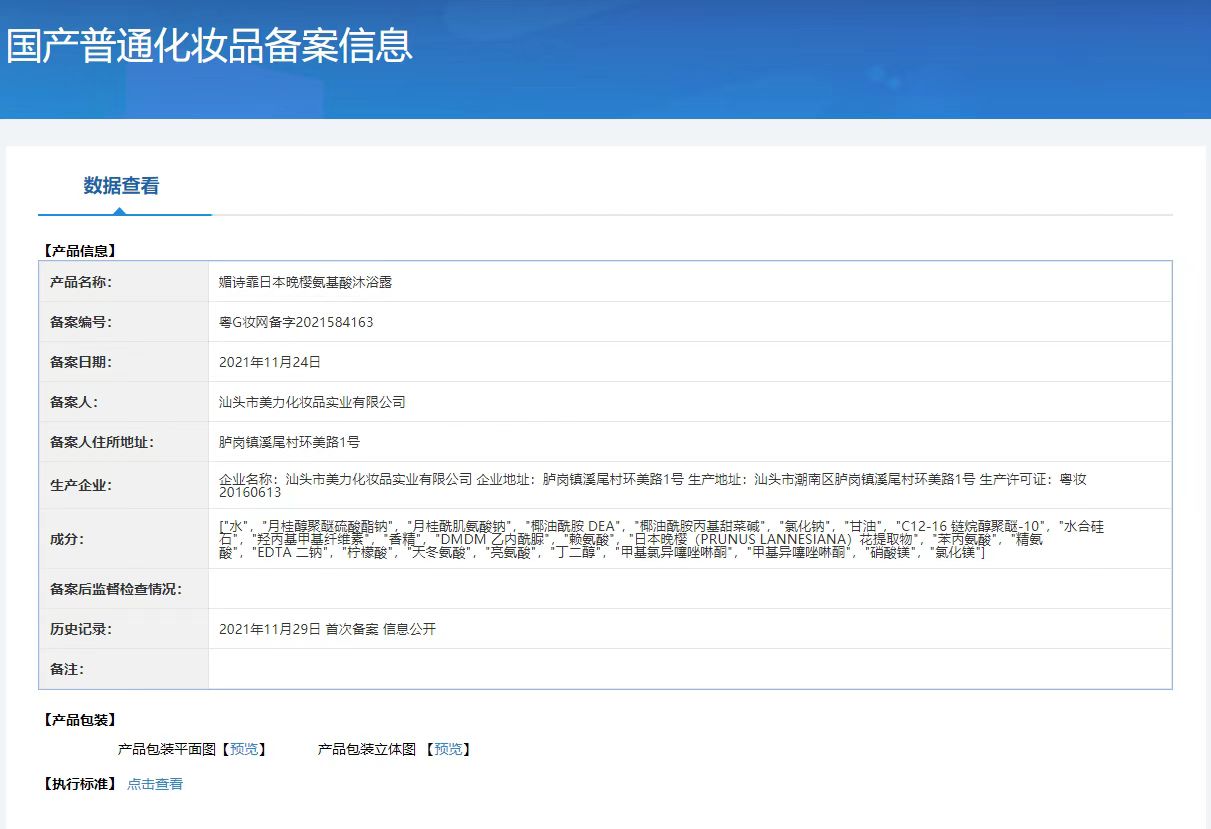
Task: Click the 备案编号 row label
Action: (81, 322)
